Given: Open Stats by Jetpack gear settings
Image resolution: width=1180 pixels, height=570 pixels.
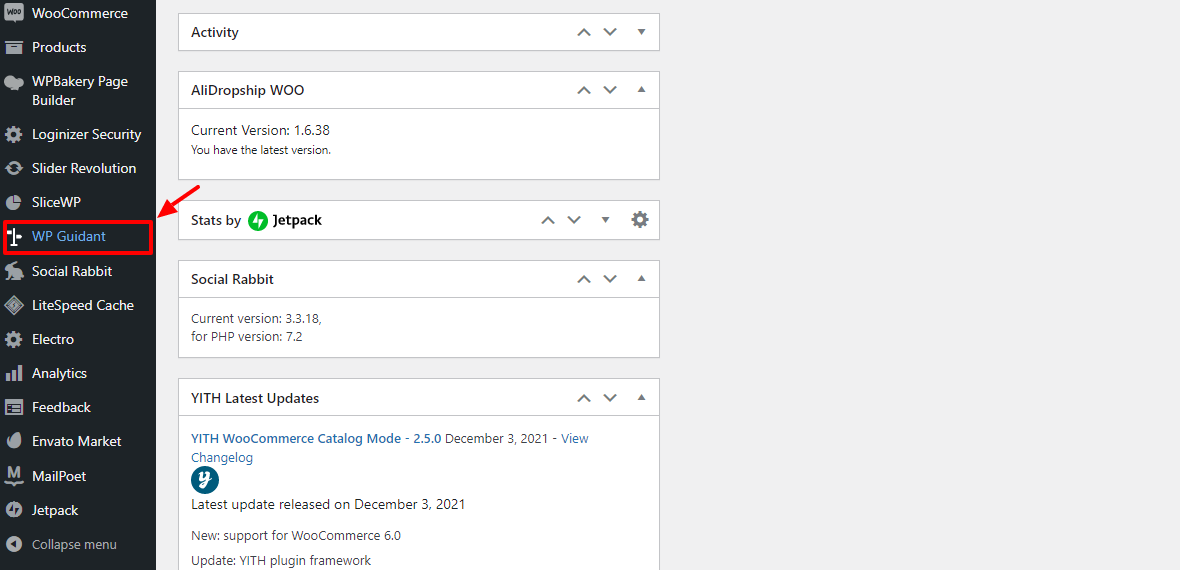Looking at the screenshot, I should [x=640, y=220].
